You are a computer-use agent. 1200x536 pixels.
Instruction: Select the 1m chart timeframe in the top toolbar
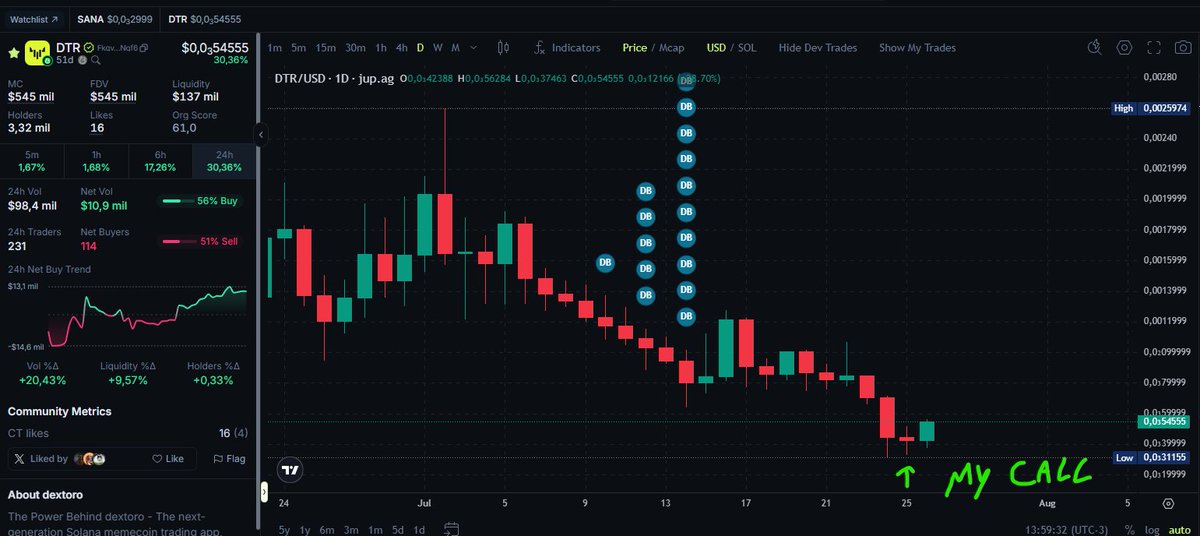click(x=274, y=47)
